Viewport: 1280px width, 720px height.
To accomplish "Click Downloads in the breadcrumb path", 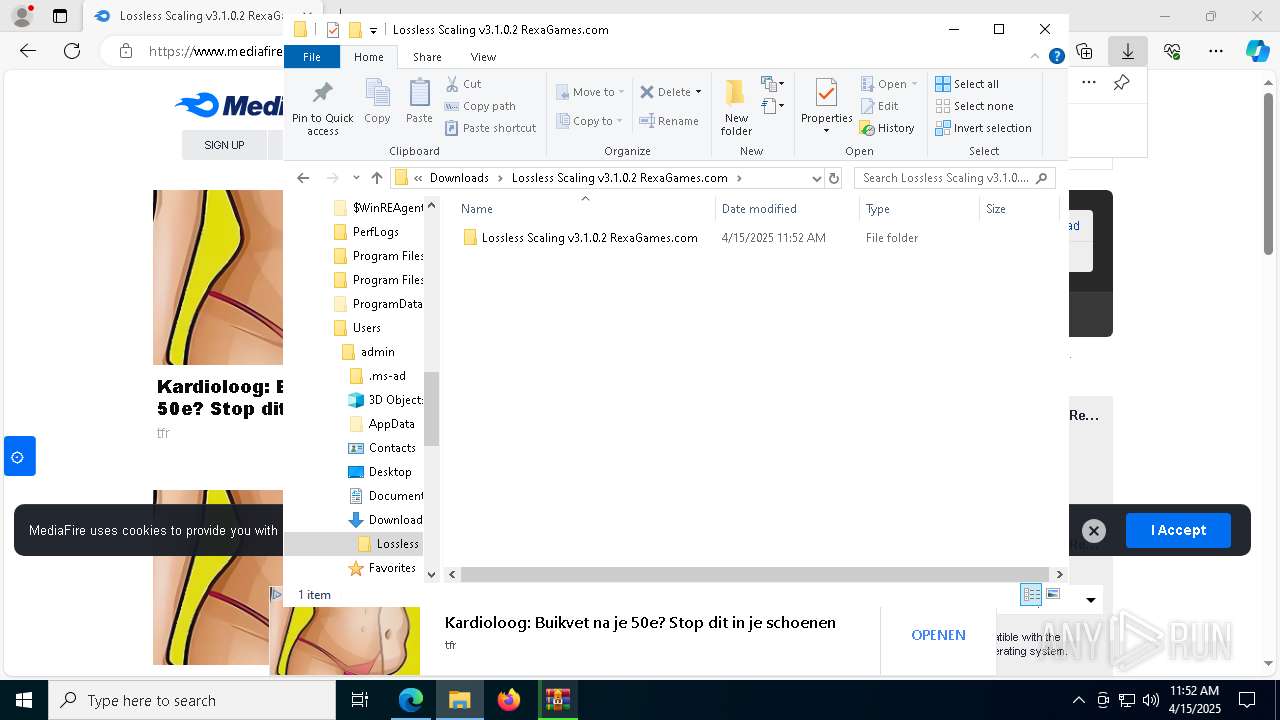I will (x=459, y=178).
